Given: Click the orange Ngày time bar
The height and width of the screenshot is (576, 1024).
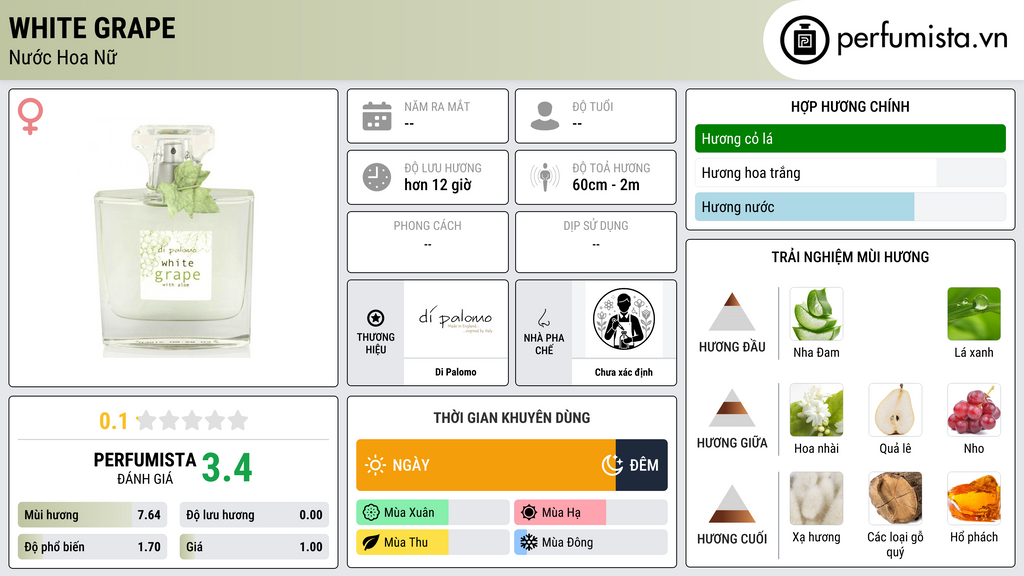Looking at the screenshot, I should 486,465.
